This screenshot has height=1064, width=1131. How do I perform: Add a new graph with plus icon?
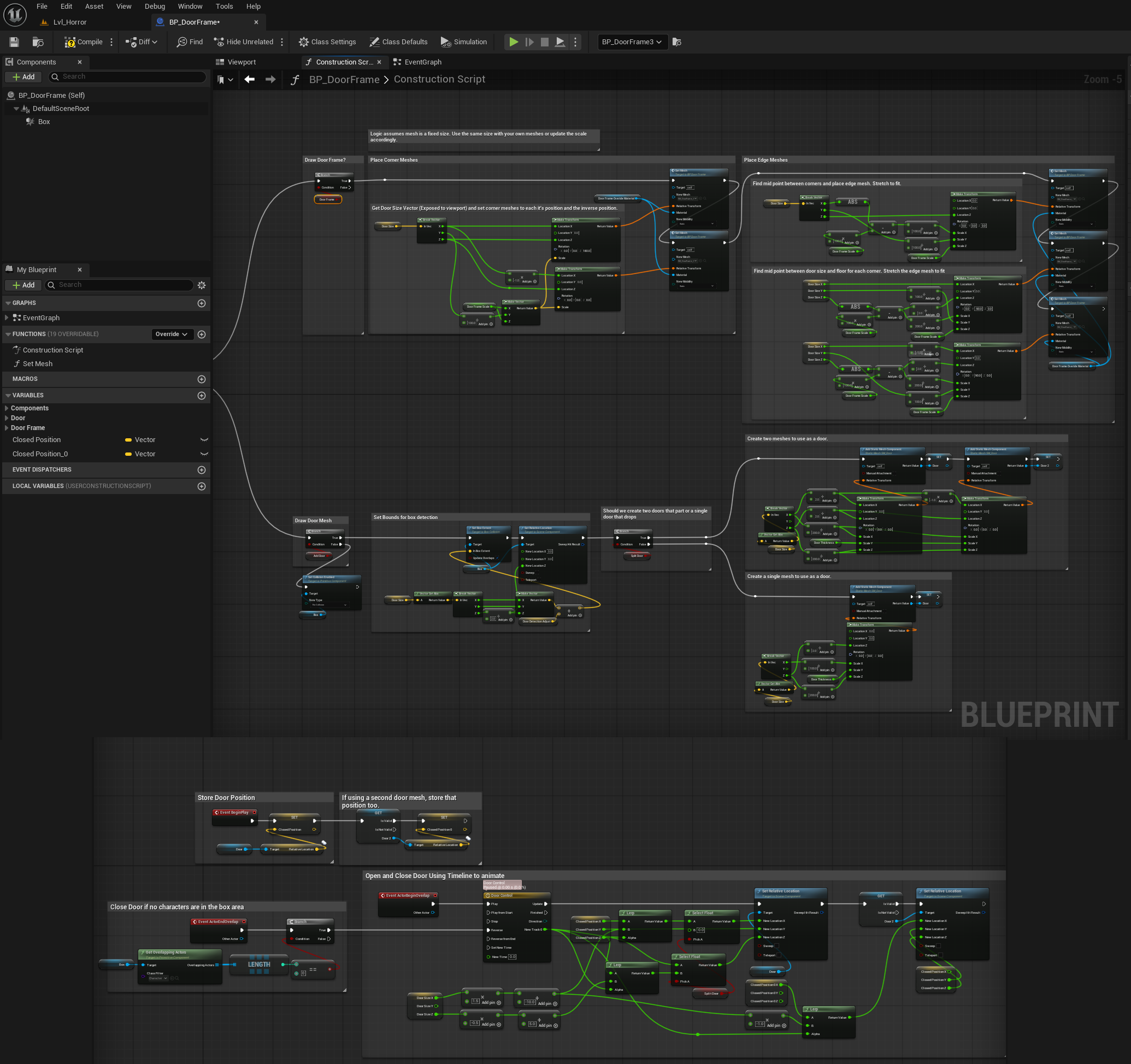202,303
